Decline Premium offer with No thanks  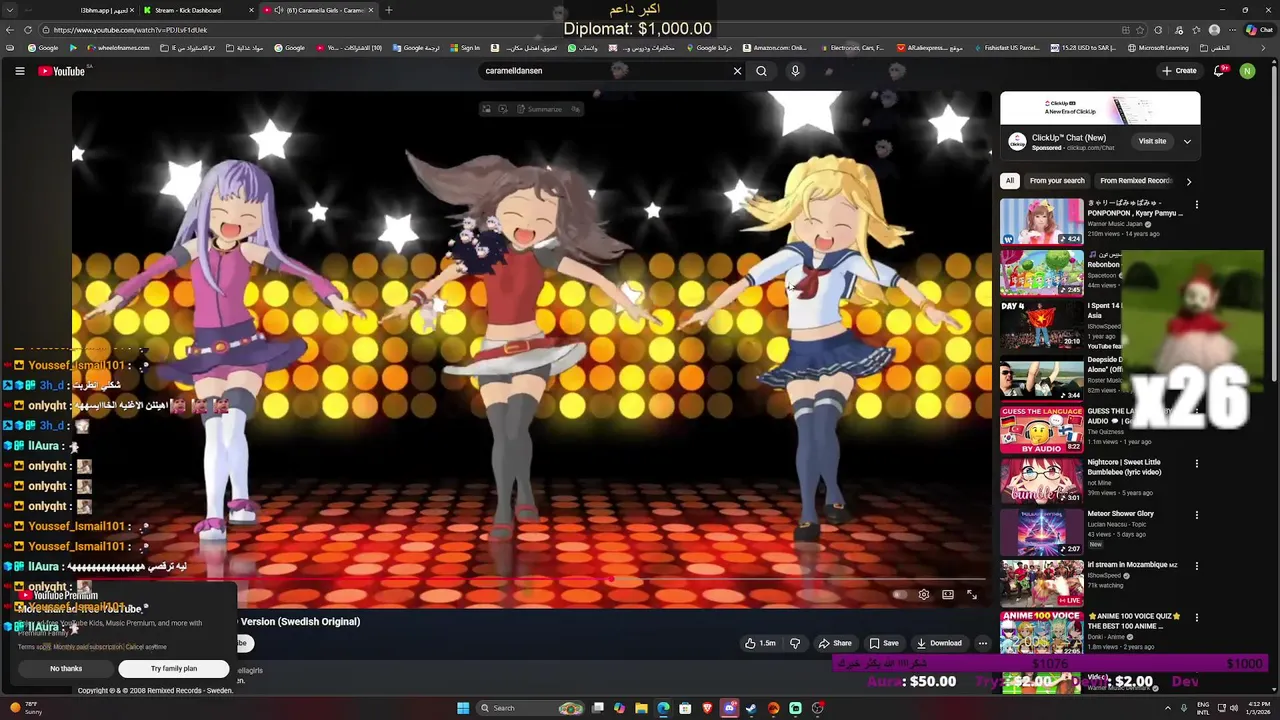[66, 668]
